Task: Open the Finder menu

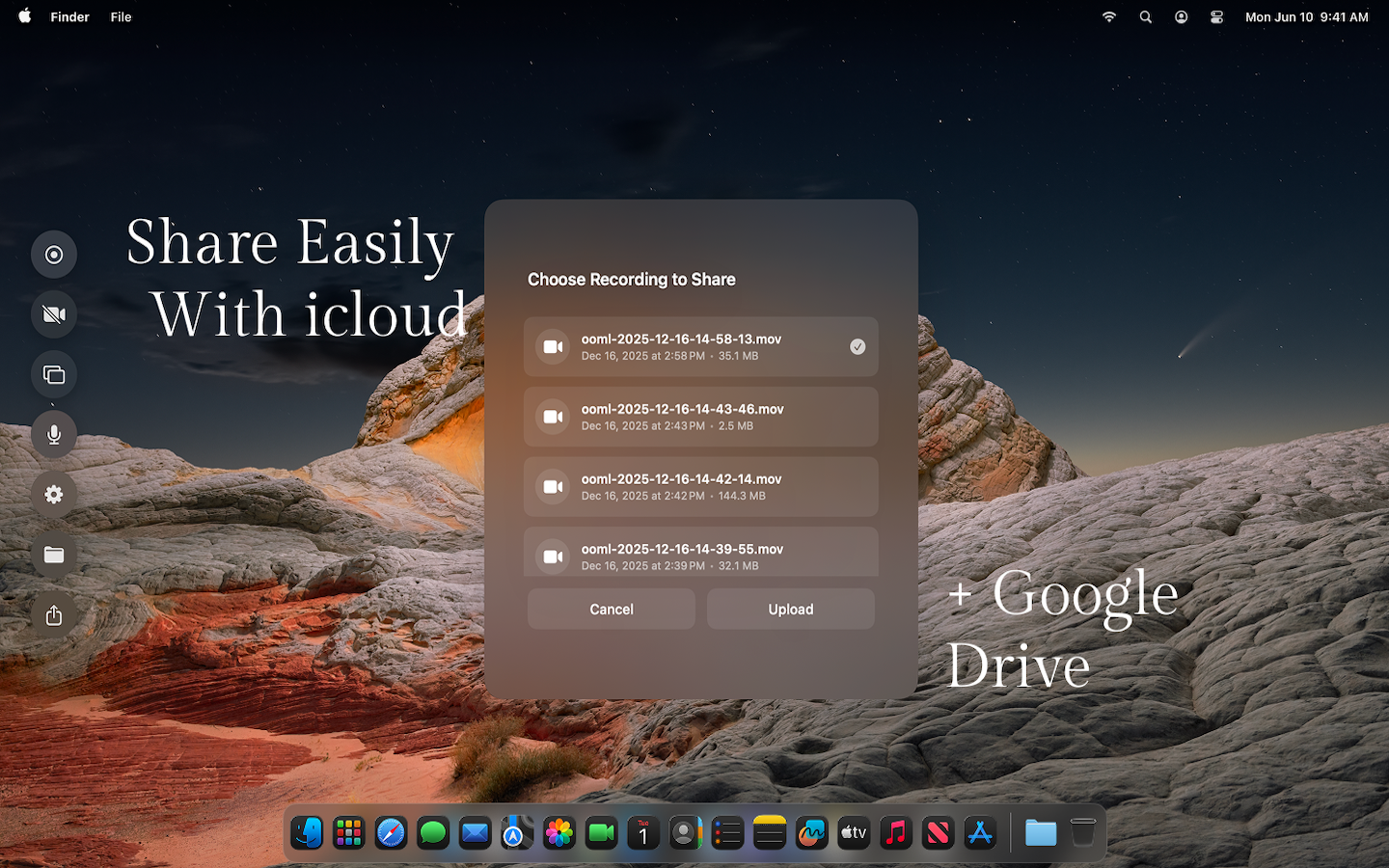Action: coord(69,17)
